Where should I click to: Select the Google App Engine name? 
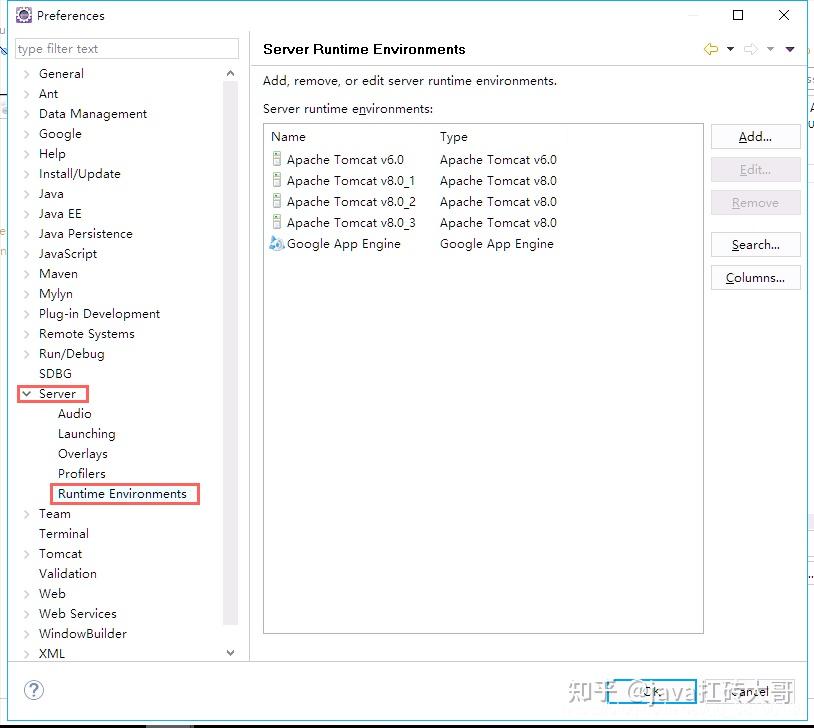click(x=344, y=244)
